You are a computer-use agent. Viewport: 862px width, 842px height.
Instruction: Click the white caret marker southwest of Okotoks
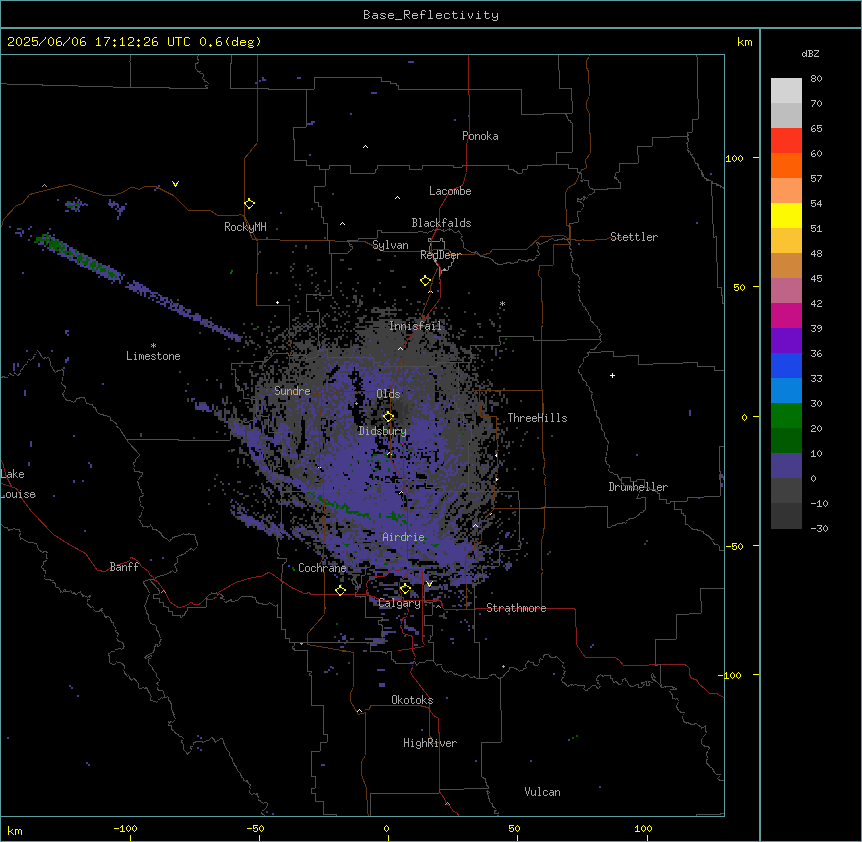(360, 711)
